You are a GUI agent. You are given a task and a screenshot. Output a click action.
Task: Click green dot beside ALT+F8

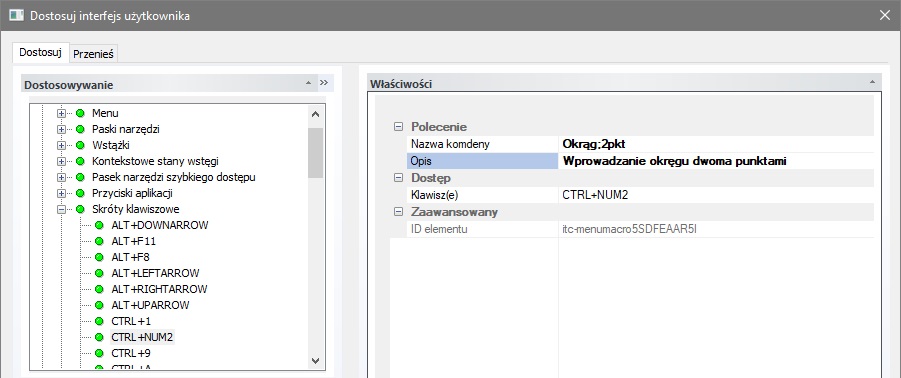(x=99, y=257)
